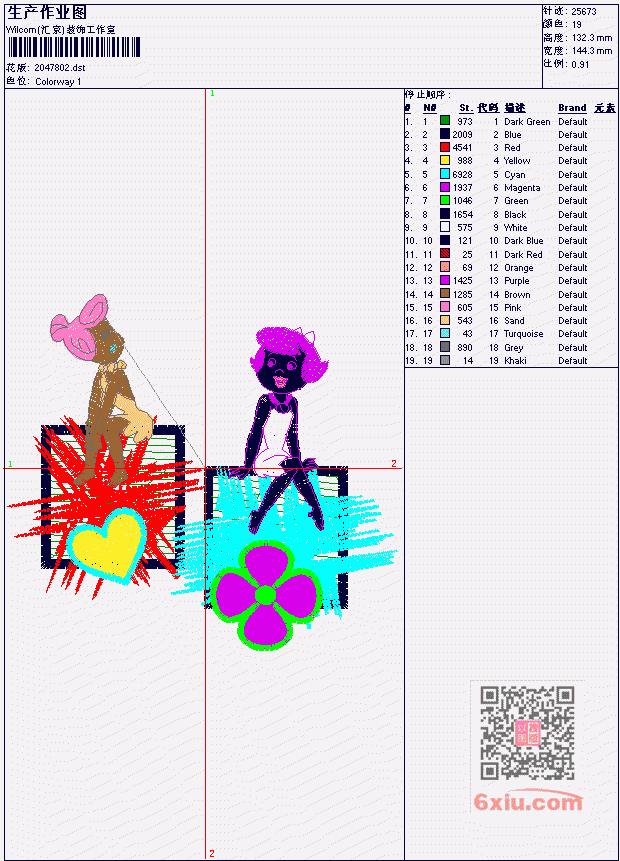Choose the Cyan color swatch

pyautogui.click(x=445, y=174)
